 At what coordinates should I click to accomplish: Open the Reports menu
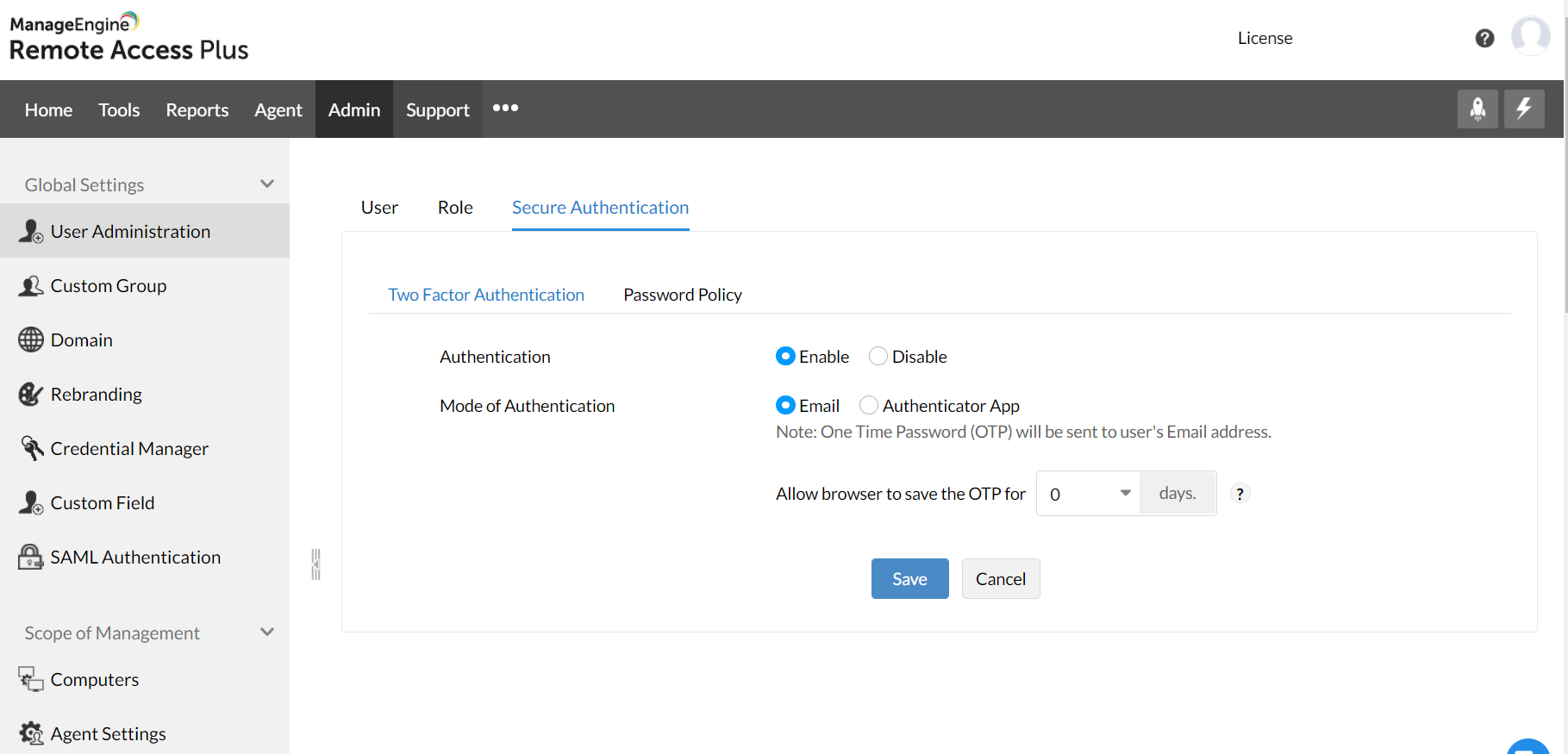[197, 110]
